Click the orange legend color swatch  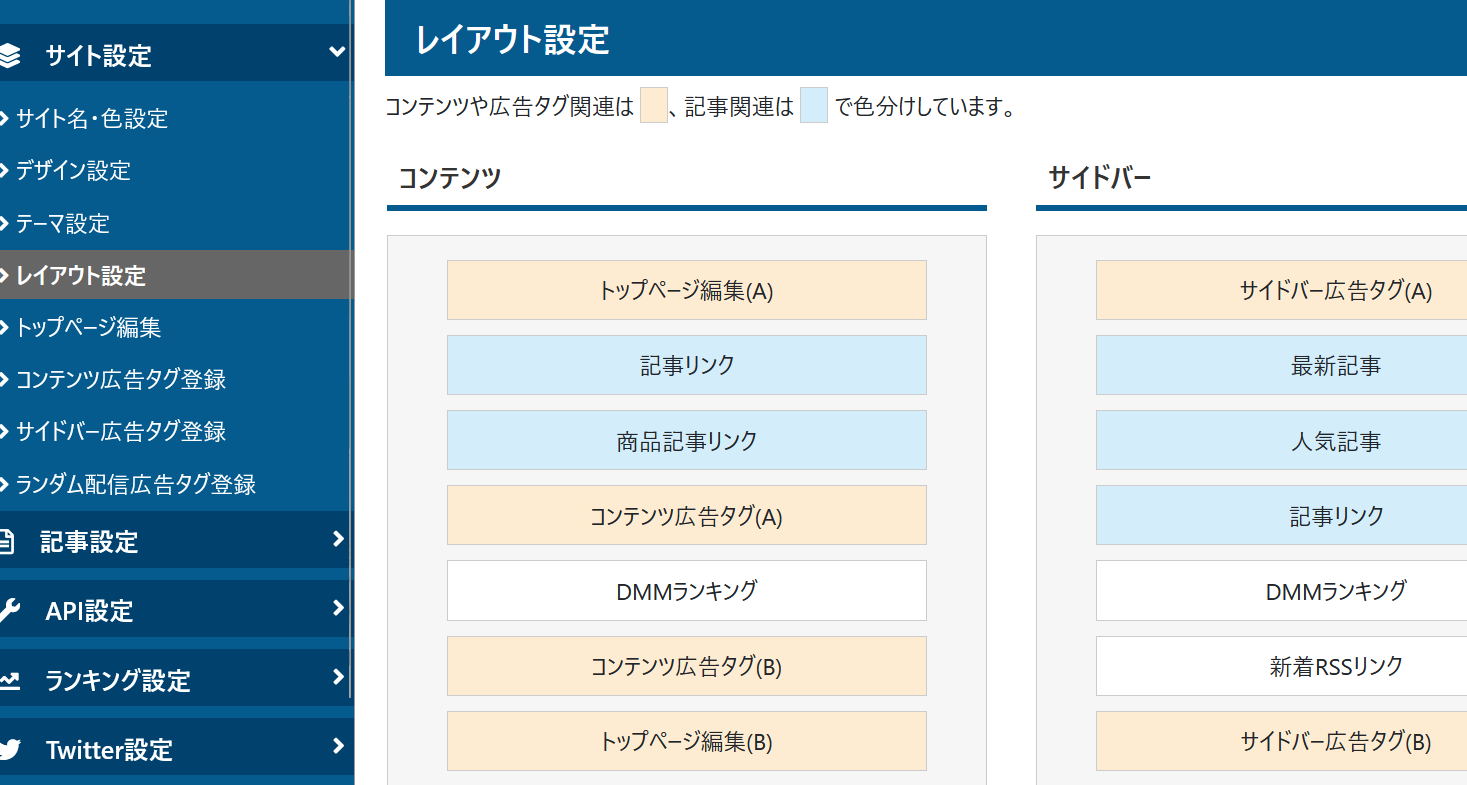click(x=653, y=106)
